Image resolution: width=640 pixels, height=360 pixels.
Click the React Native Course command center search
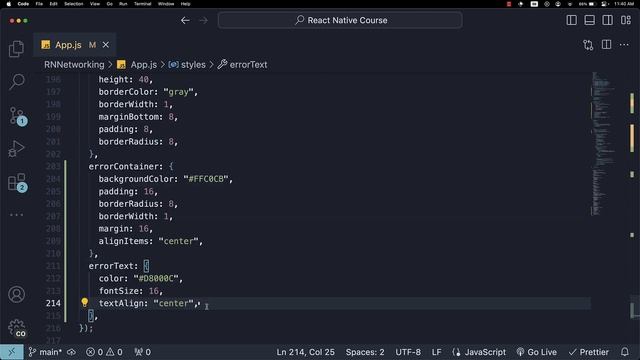[x=340, y=20]
